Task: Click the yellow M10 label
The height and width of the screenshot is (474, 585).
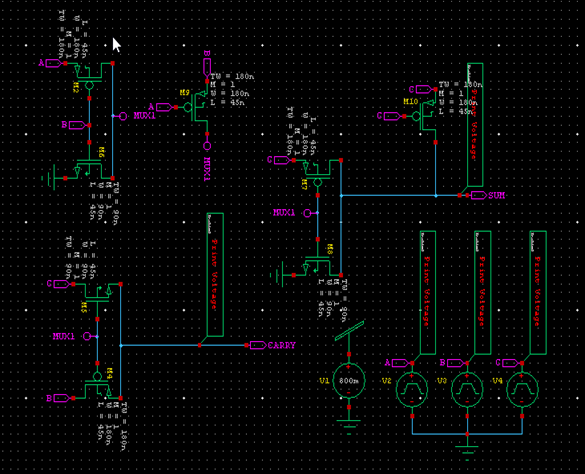Action: click(x=411, y=101)
